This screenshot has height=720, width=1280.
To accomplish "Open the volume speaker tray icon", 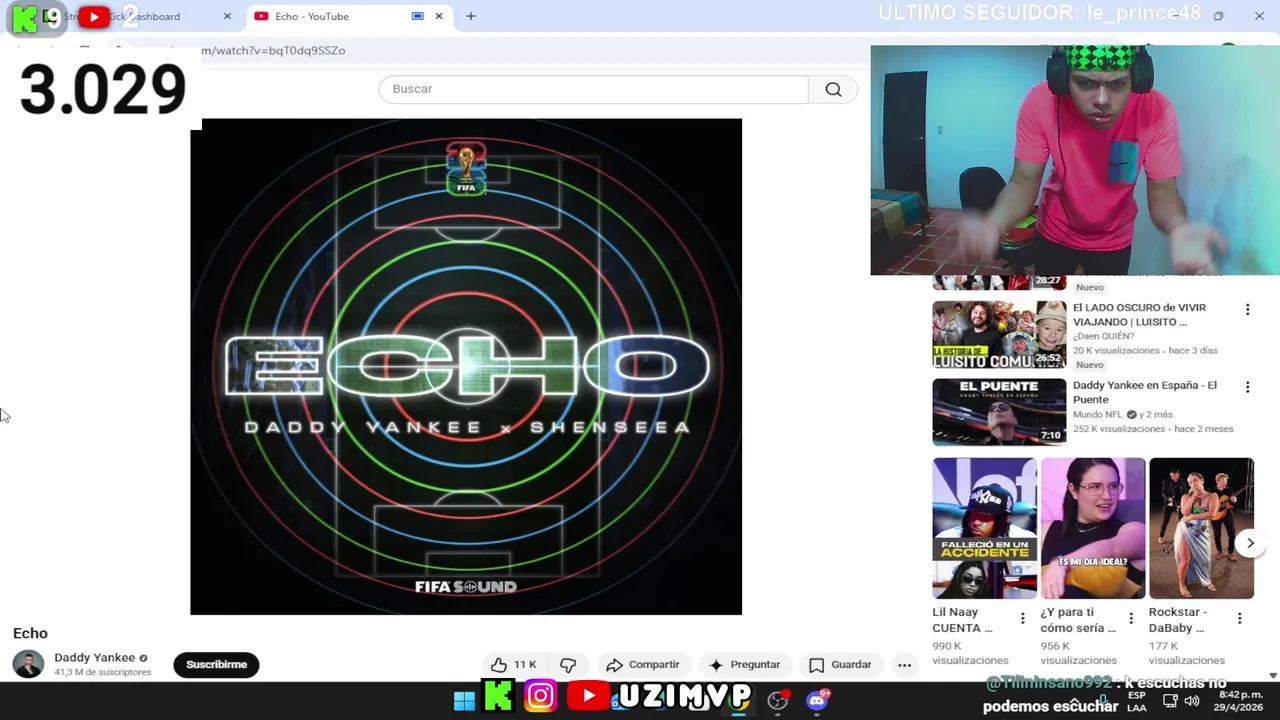I will [x=1192, y=701].
